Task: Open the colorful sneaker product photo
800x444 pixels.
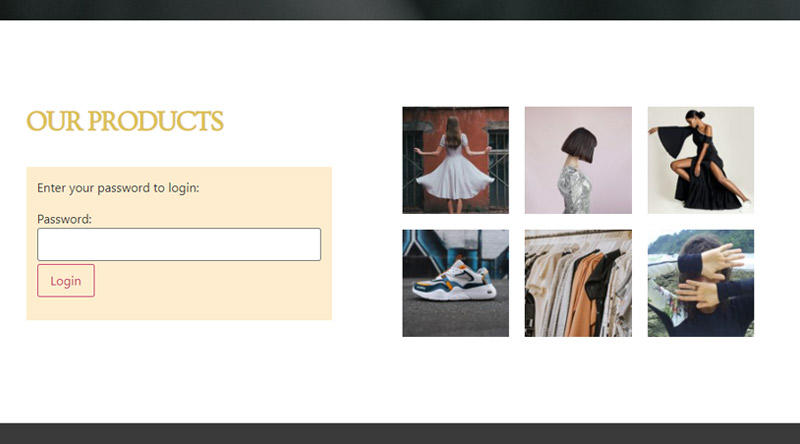Action: (456, 283)
